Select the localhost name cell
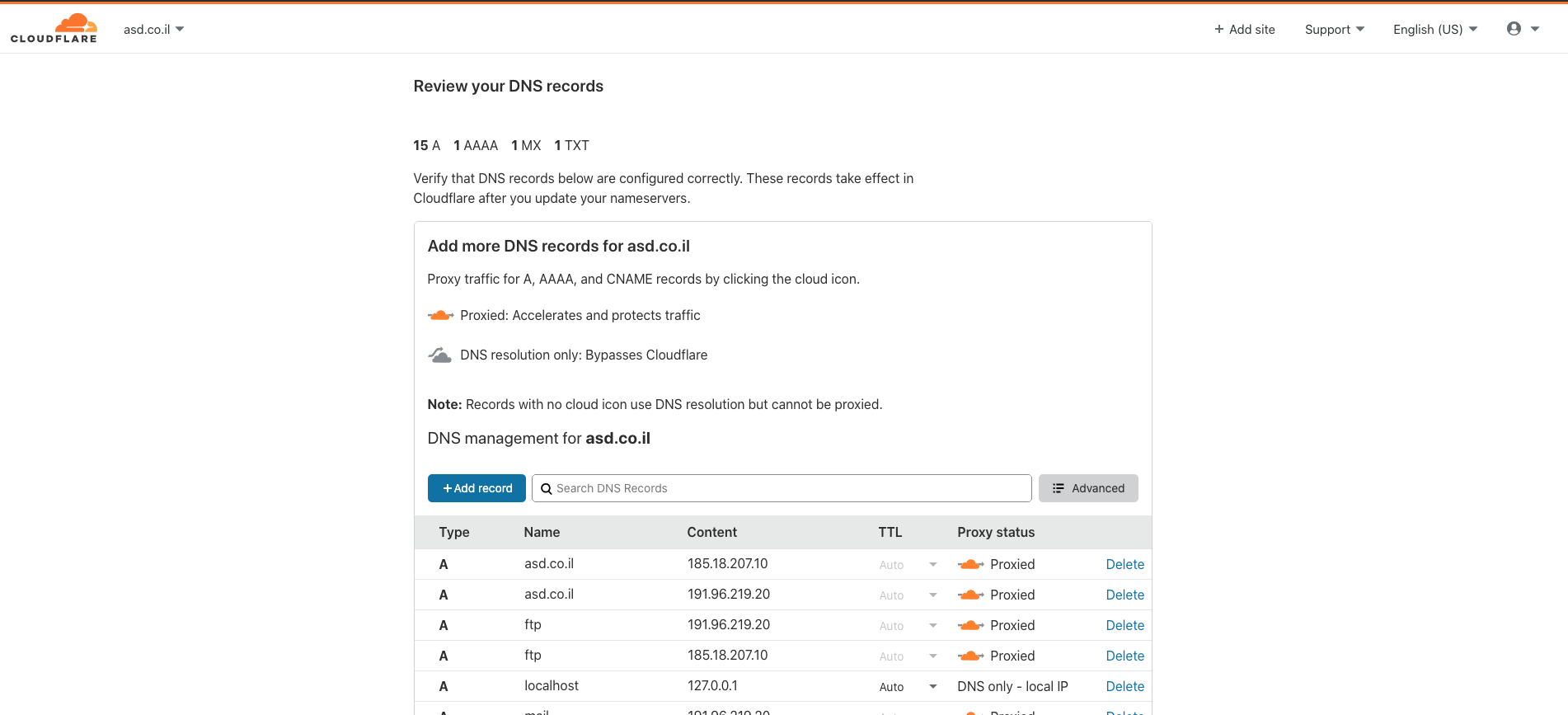This screenshot has height=715, width=1568. (552, 686)
